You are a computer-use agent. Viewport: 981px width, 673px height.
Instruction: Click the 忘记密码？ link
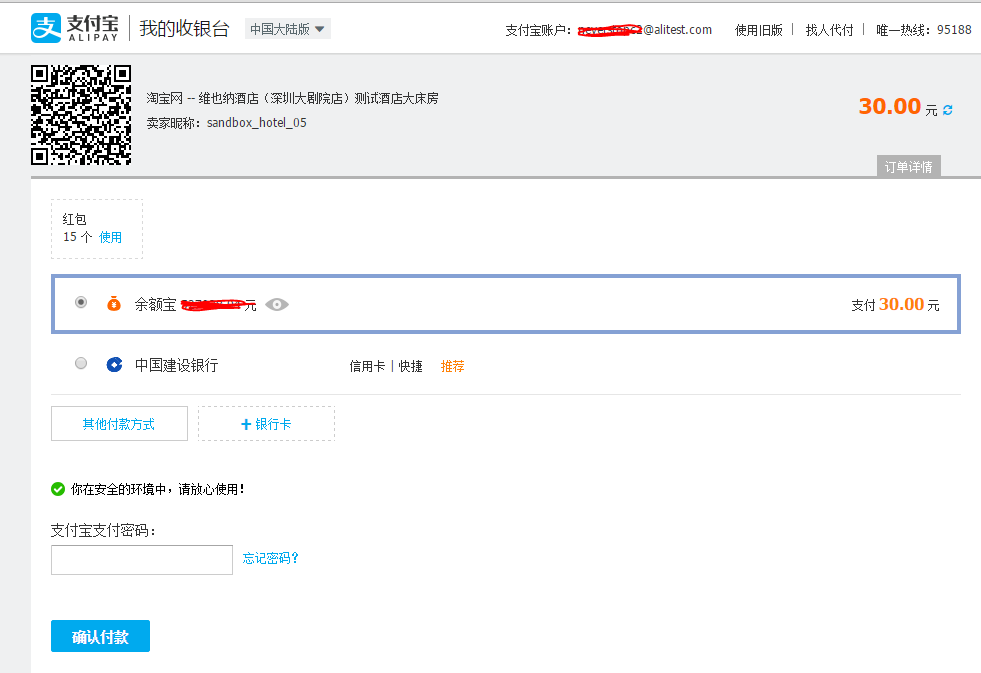(270, 558)
